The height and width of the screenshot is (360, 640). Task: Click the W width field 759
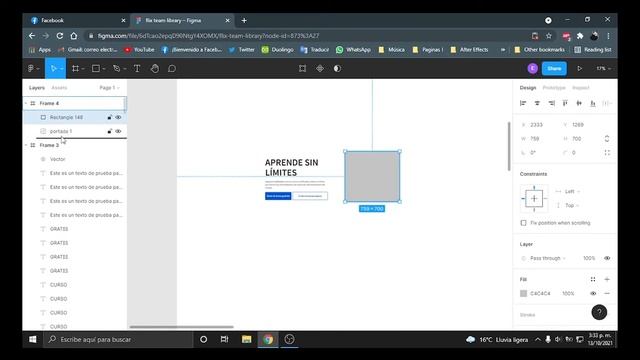(x=539, y=139)
